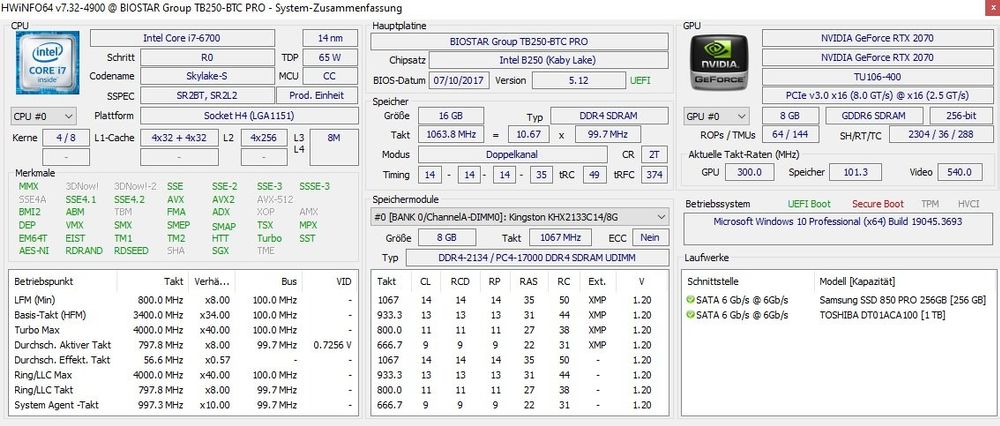Viewport: 1000px width, 426px height.
Task: Click the Socket H4 (LGA1151) platform field
Action: (x=249, y=116)
